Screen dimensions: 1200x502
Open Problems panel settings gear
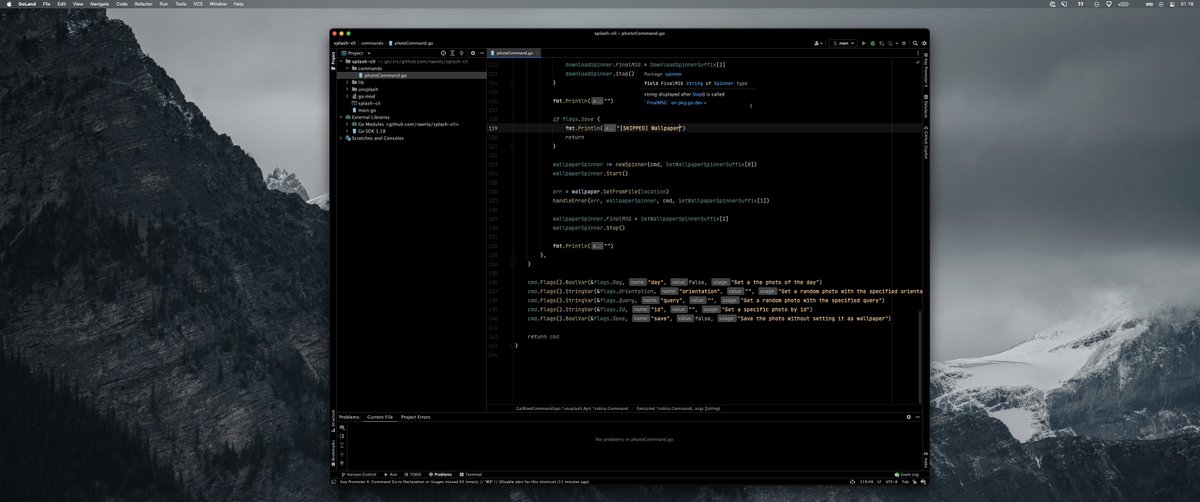[908, 417]
